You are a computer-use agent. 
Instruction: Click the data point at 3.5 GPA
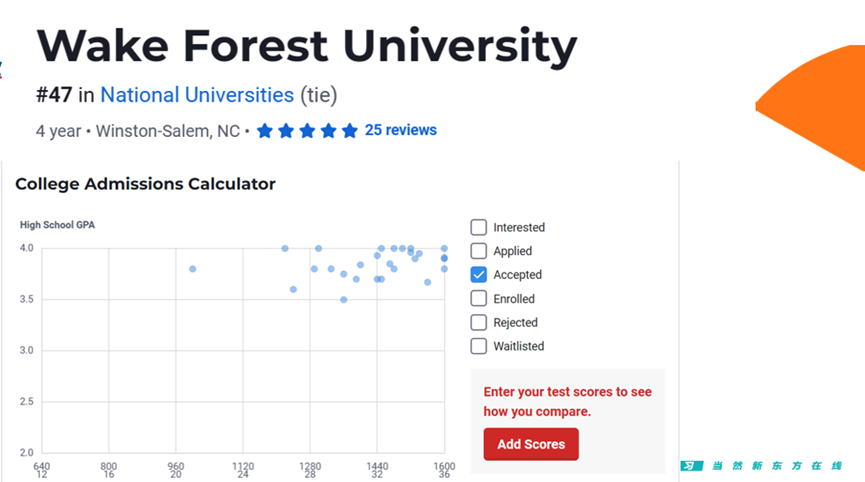[344, 299]
